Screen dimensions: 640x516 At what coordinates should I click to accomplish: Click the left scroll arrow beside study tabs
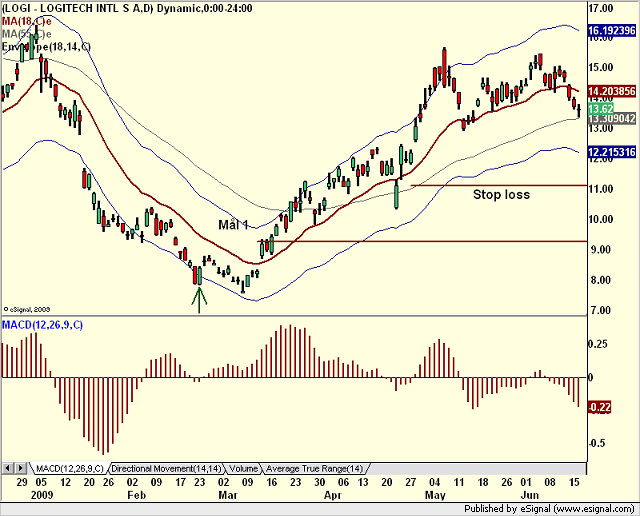pos(8,468)
